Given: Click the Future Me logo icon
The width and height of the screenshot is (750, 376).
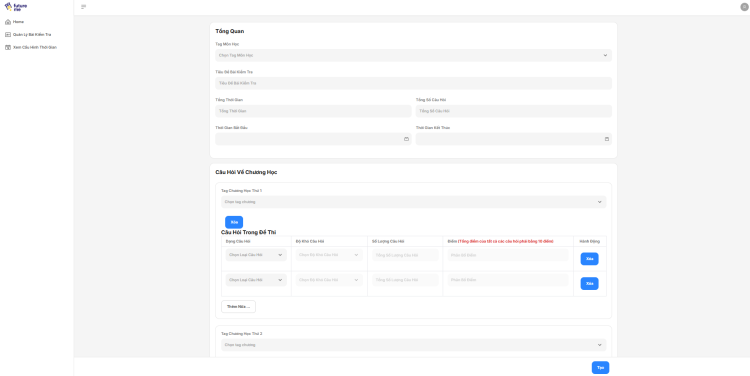Looking at the screenshot, I should tap(8, 7).
